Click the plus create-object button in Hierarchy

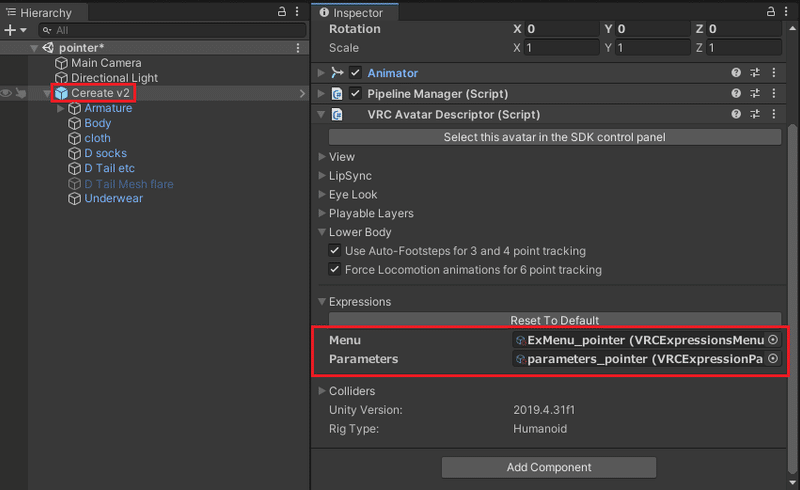pyautogui.click(x=10, y=31)
